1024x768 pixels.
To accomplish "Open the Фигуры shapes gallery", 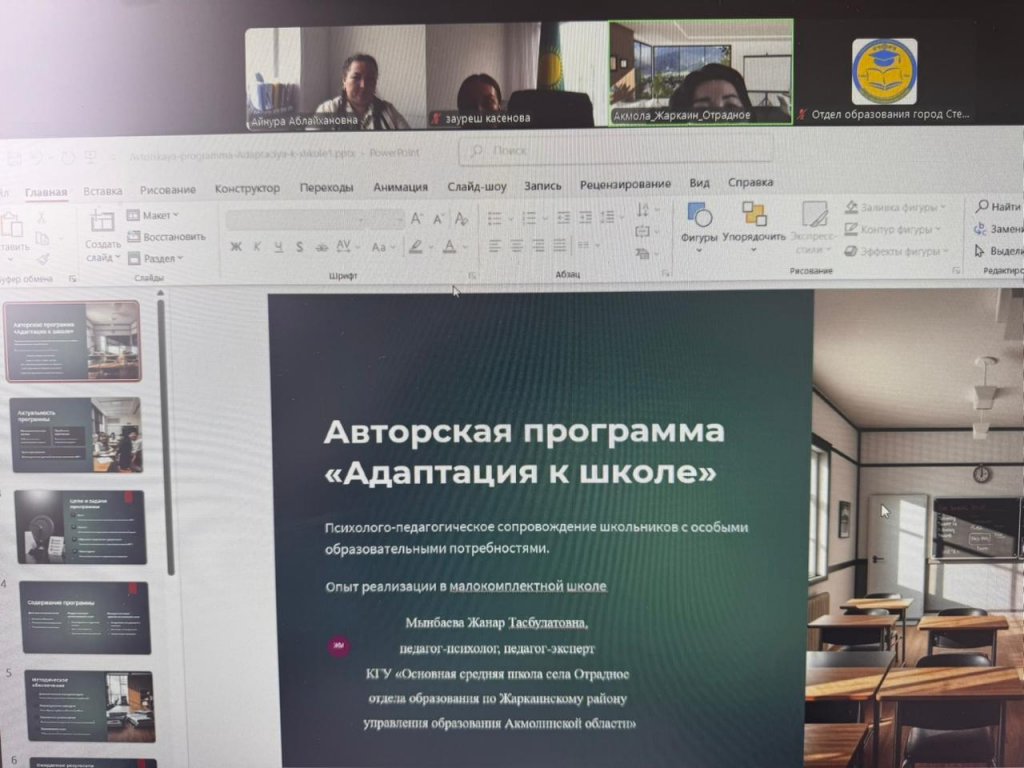I will [x=699, y=227].
